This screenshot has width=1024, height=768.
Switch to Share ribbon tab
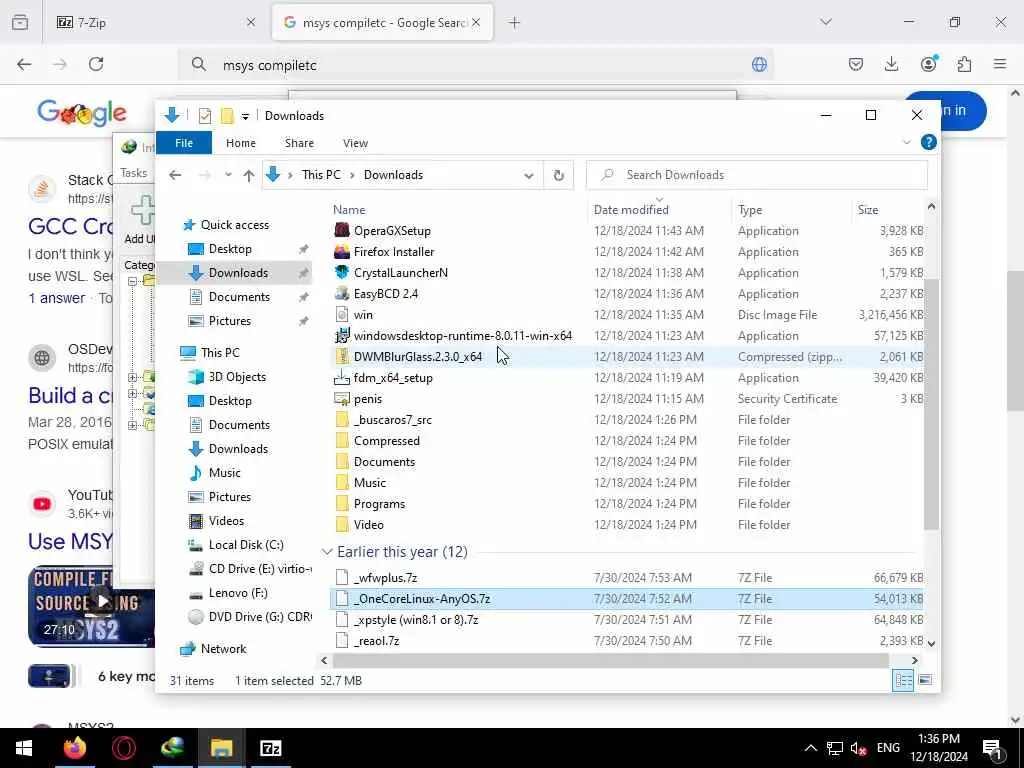click(299, 143)
